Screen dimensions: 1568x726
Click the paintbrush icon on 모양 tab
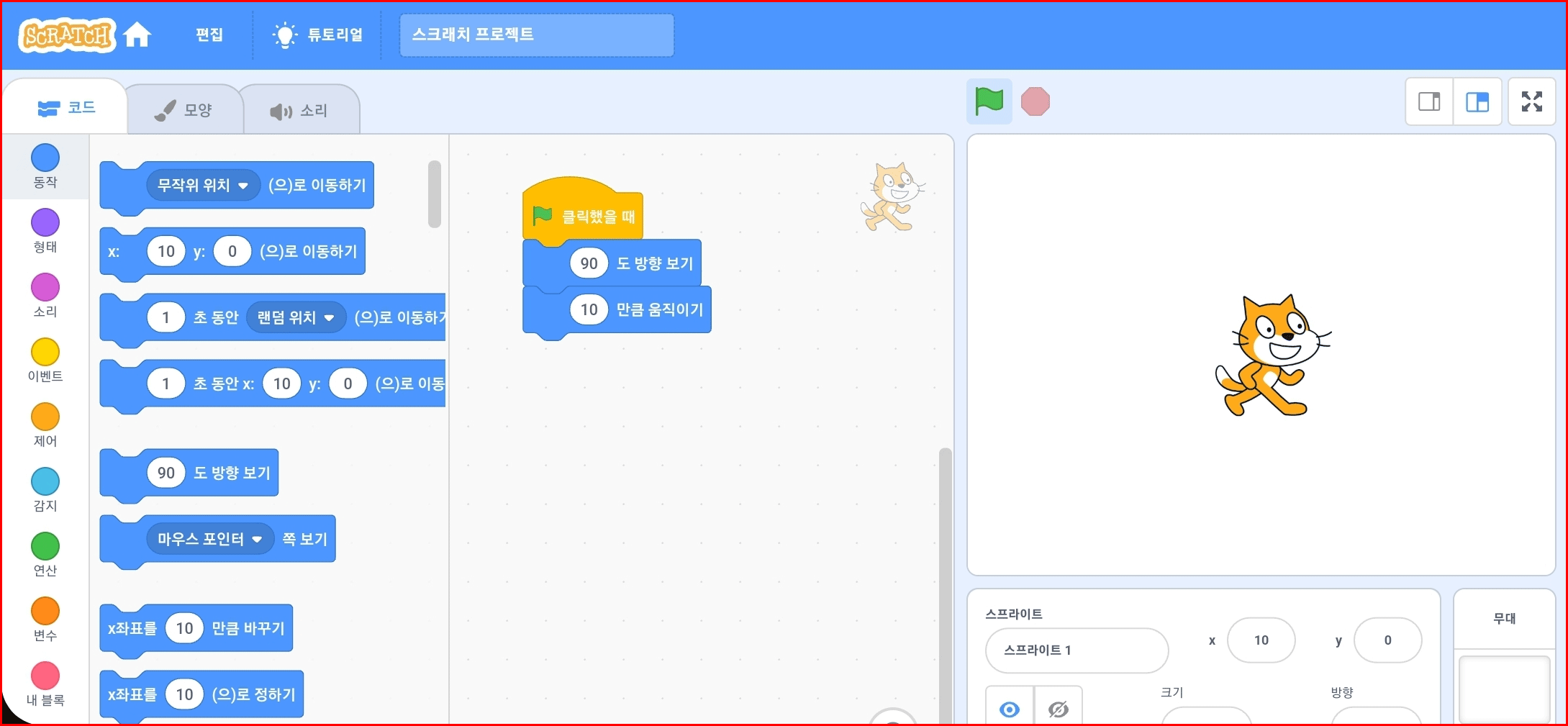click(x=165, y=110)
